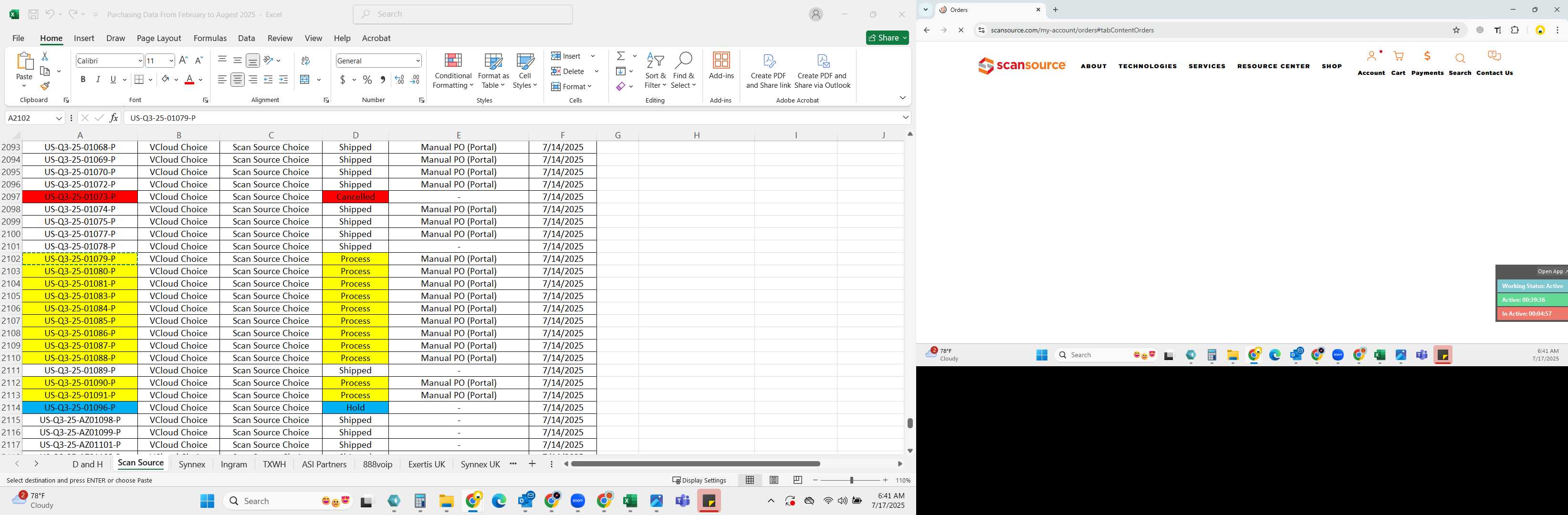This screenshot has height=515, width=1568.
Task: Toggle Underline formatting in Excel
Action: click(113, 80)
